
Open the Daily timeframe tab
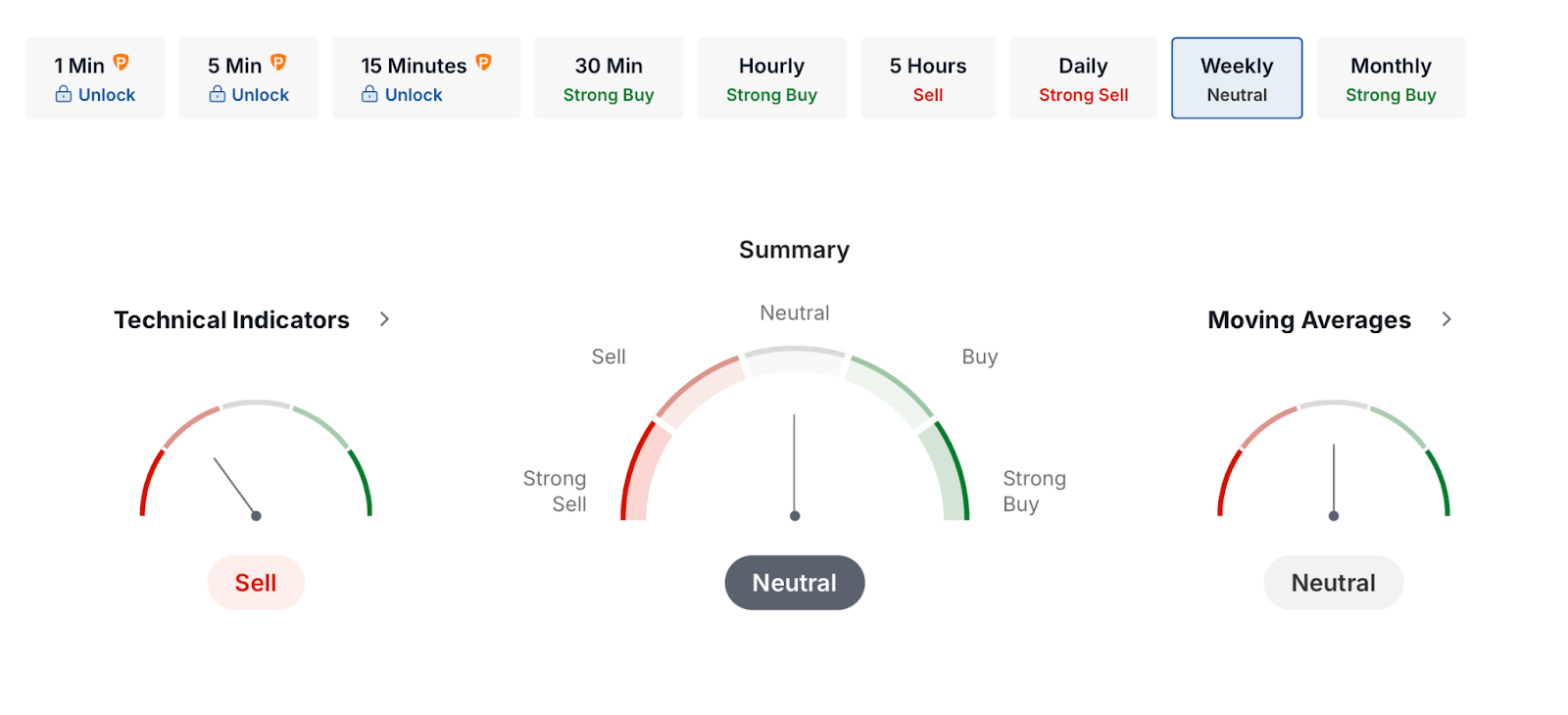[x=1083, y=78]
